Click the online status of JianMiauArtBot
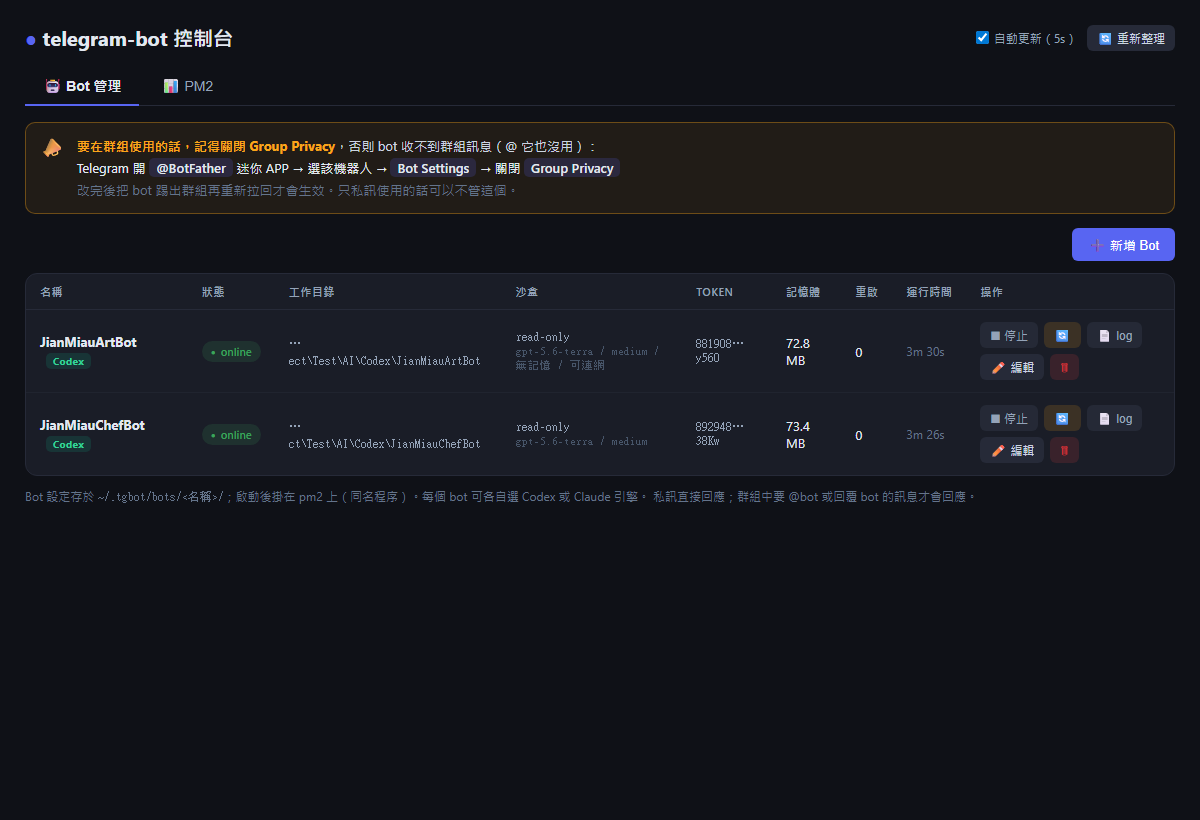 click(x=231, y=352)
